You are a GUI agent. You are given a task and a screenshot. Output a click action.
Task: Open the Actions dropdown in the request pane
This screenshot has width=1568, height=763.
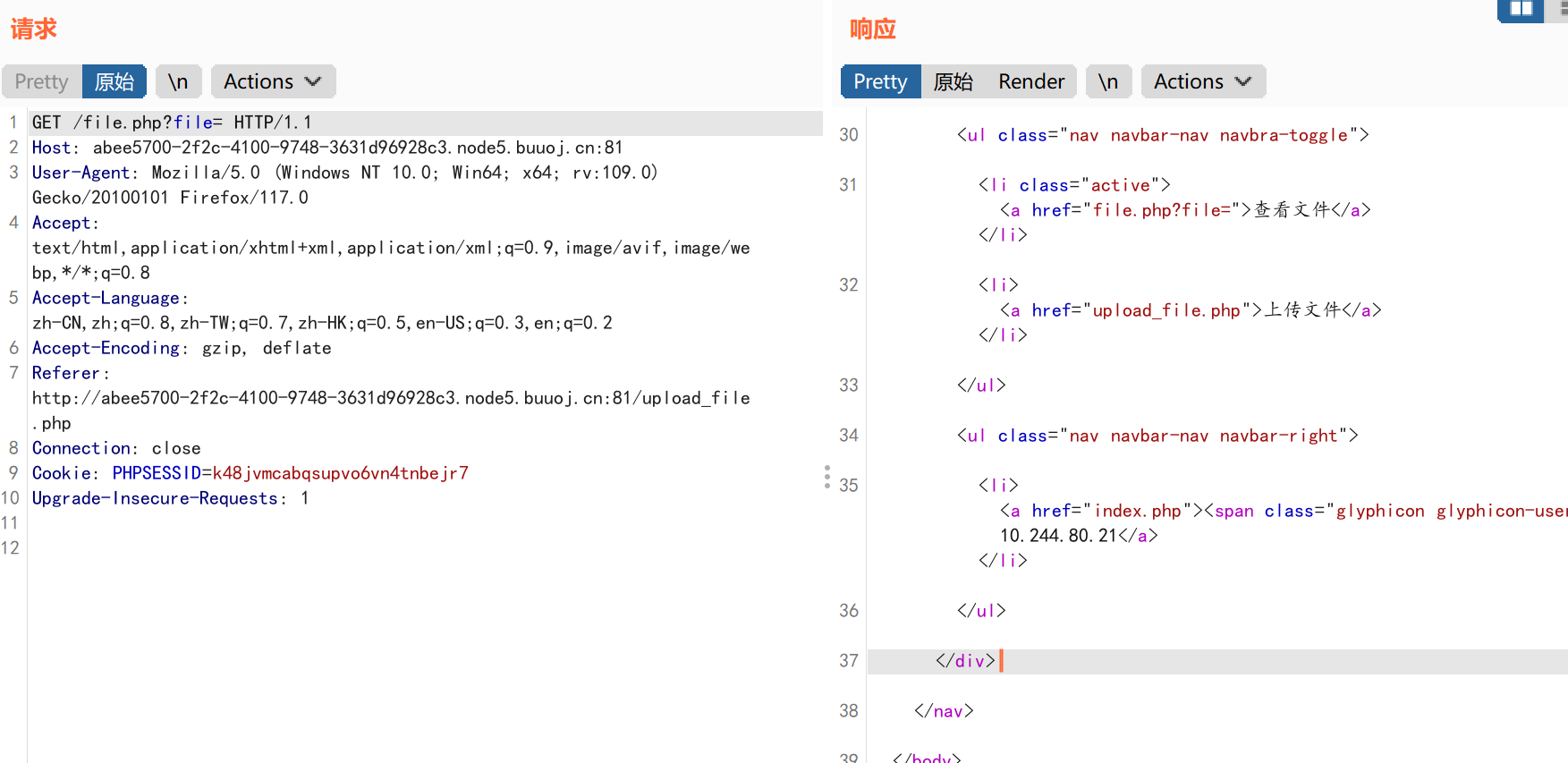point(273,81)
